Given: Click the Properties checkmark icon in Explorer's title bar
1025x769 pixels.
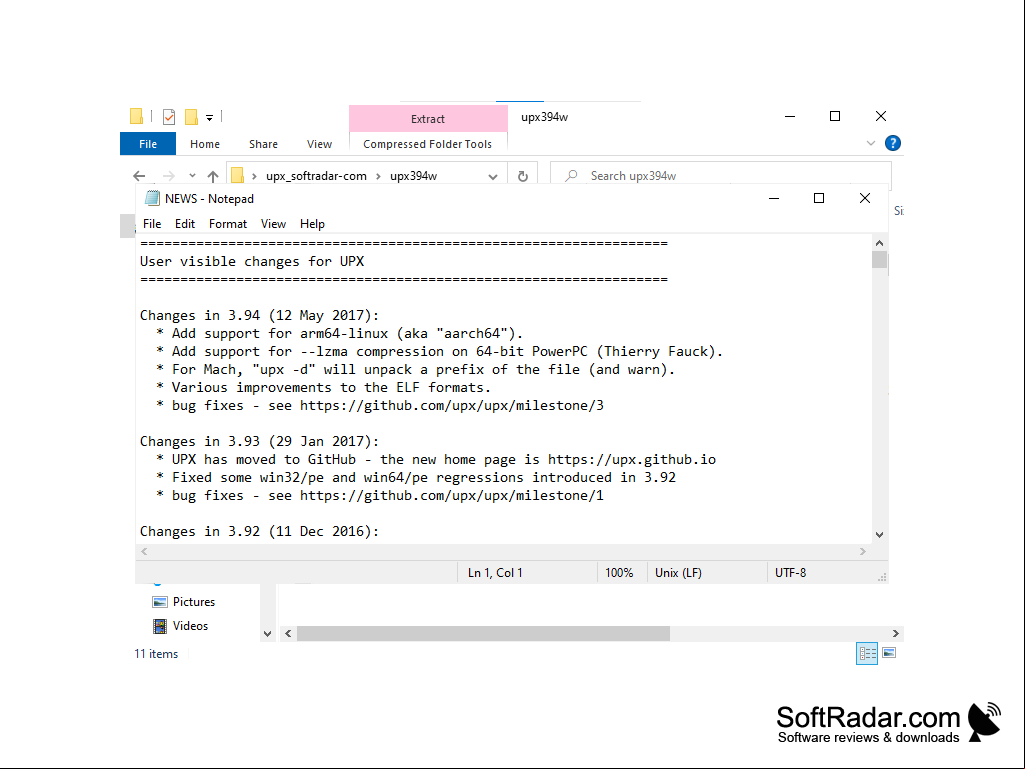Looking at the screenshot, I should (169, 117).
